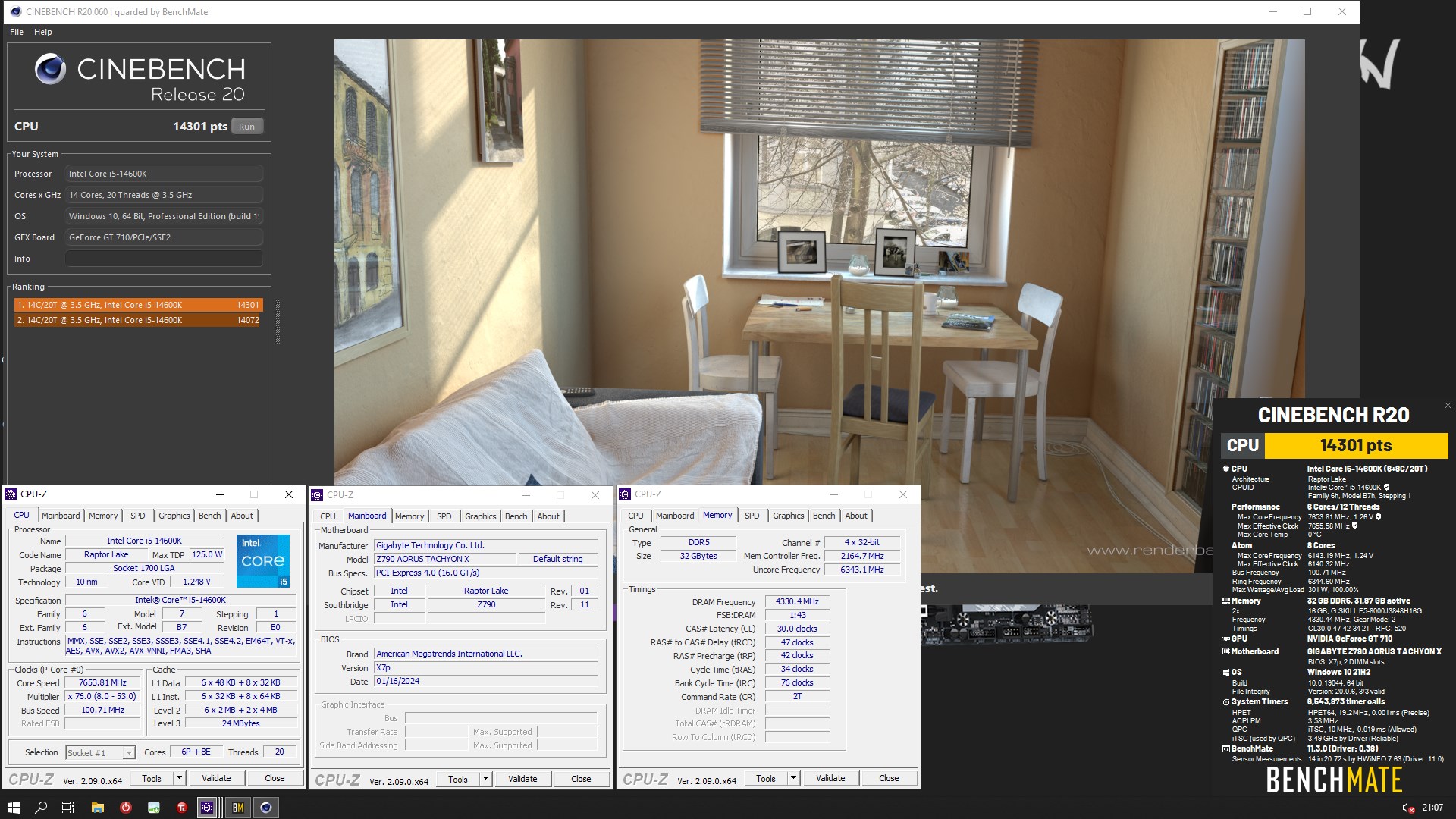Click the CPU chip icon in BenchMate panel

click(x=1226, y=469)
